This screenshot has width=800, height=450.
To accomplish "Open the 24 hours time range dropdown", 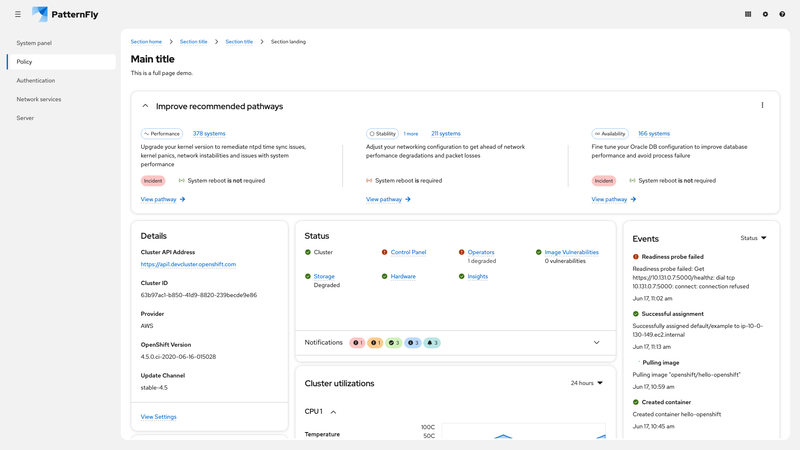I will [586, 383].
